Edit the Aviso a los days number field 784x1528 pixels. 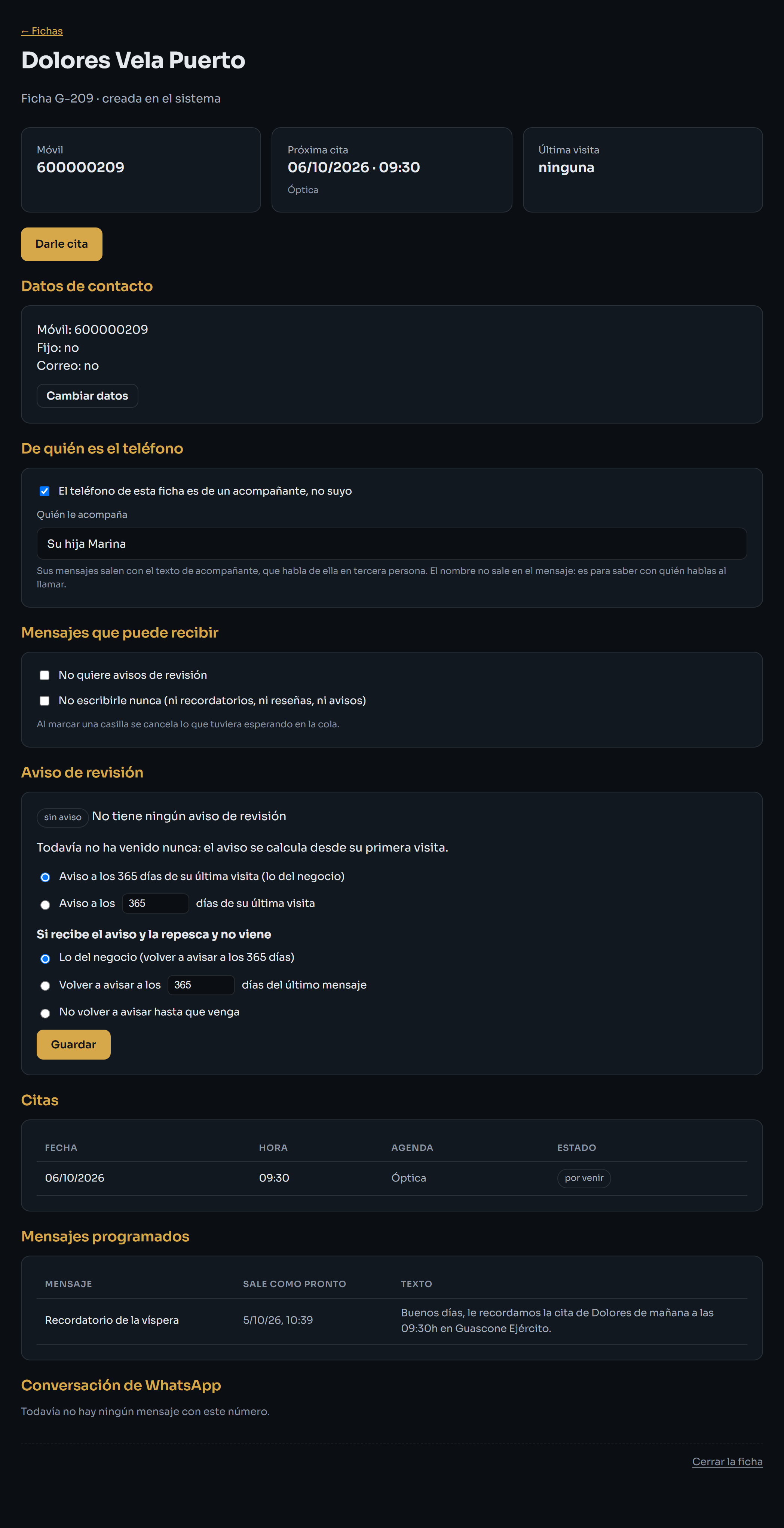[155, 904]
